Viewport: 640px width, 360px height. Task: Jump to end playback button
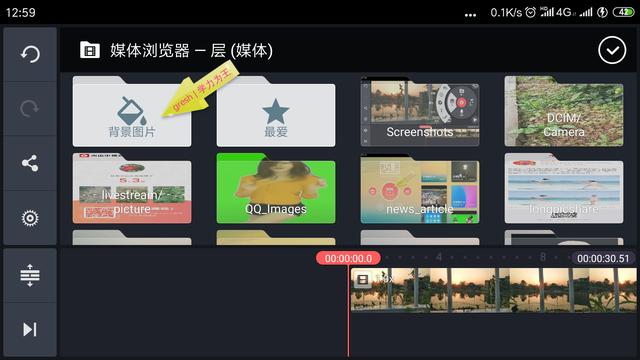(30, 329)
